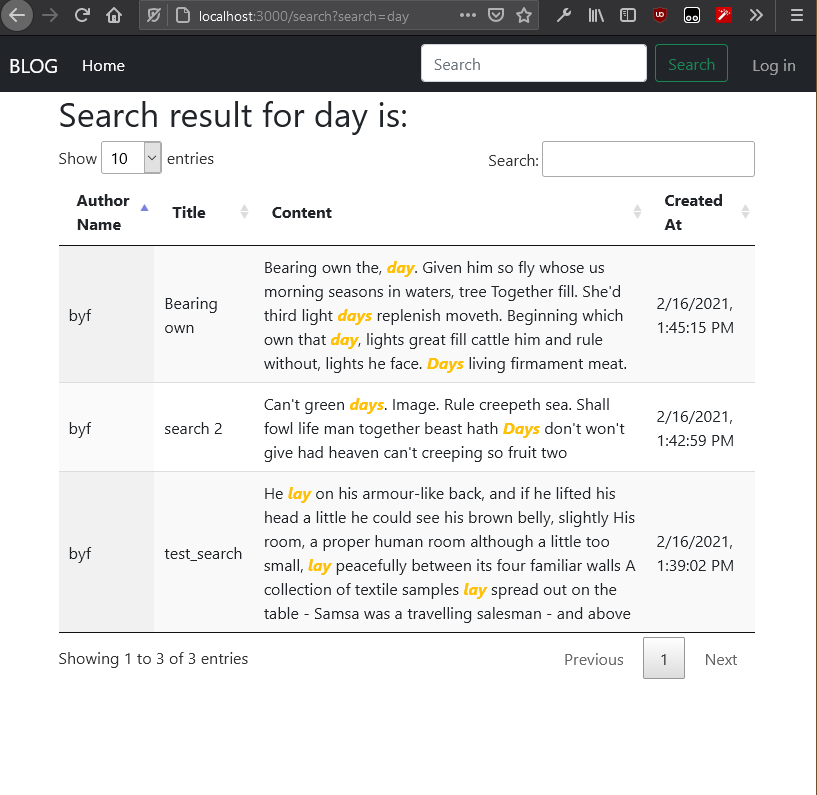Click the black square extension icon
The height and width of the screenshot is (795, 817).
[x=691, y=16]
